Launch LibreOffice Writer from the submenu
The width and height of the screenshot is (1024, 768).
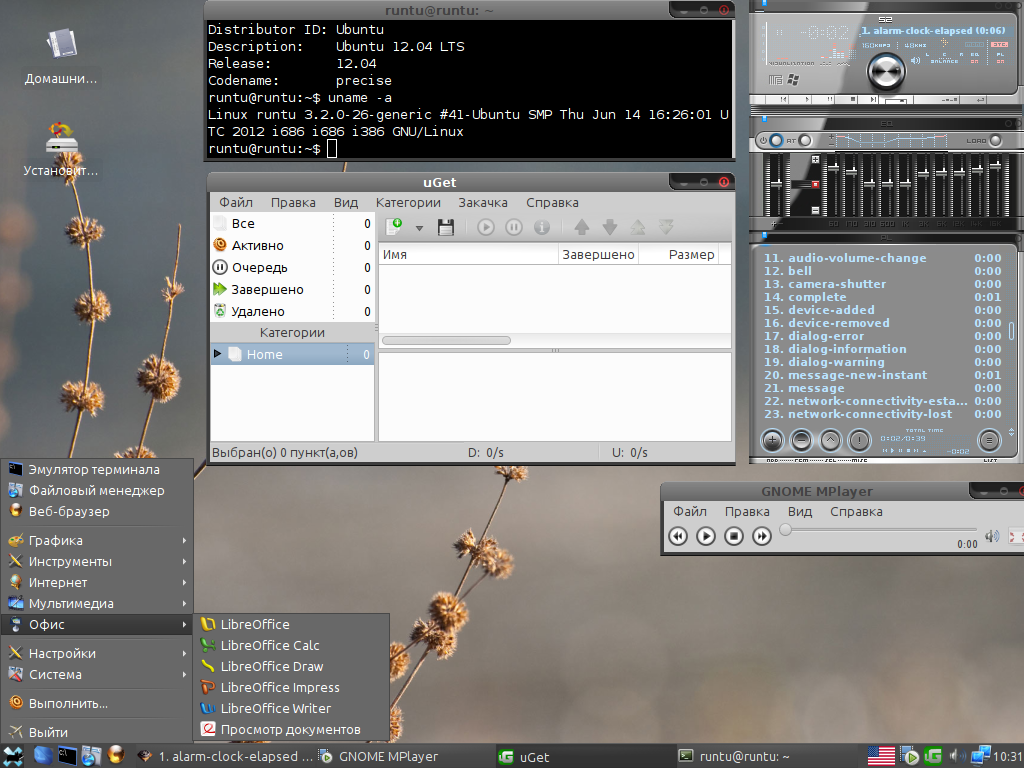(292, 708)
